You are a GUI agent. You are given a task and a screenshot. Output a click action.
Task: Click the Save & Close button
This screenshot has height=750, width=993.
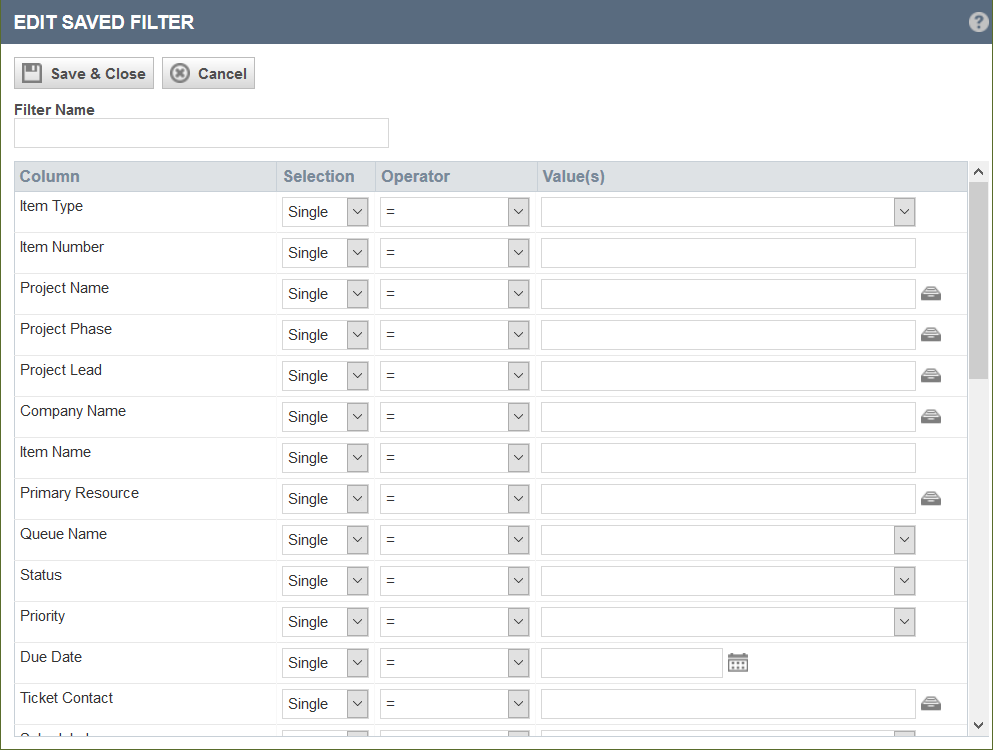click(x=83, y=73)
